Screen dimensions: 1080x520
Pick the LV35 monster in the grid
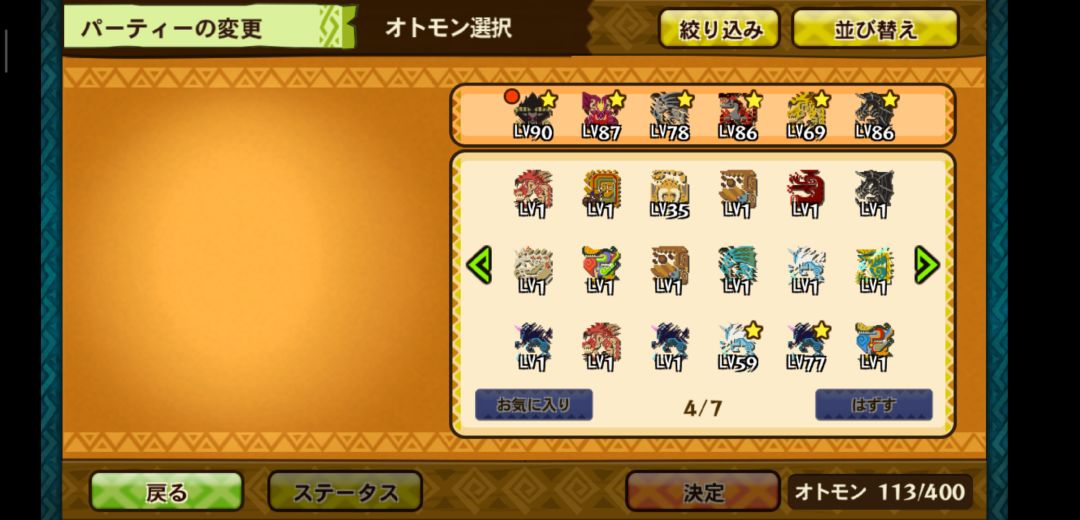[669, 194]
